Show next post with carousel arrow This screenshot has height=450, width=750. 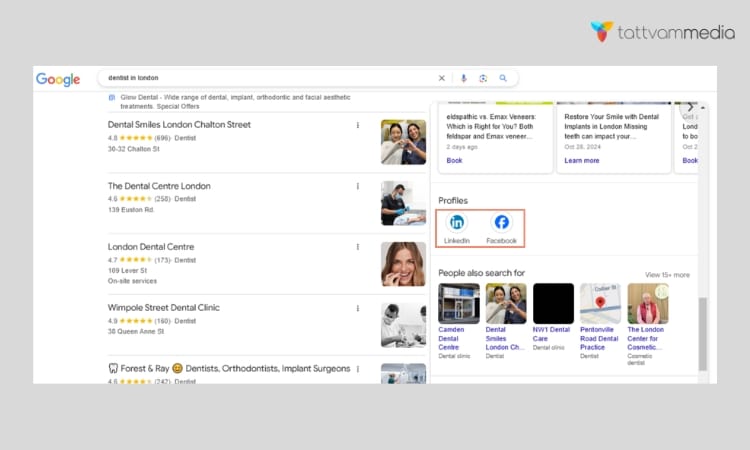tap(690, 107)
